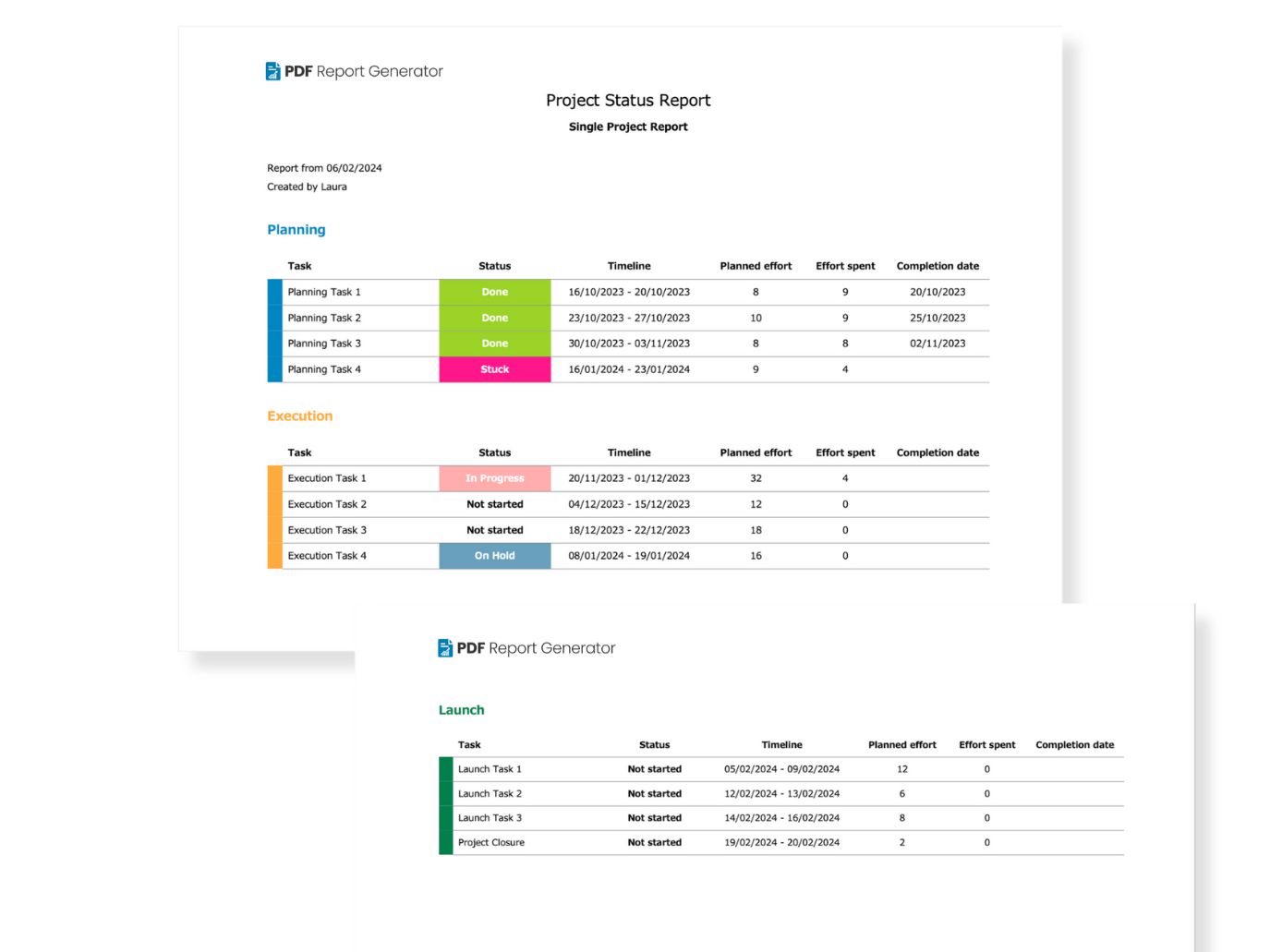Viewport: 1270px width, 952px height.
Task: Click timeline 12/02/2024 - 13/02/2024
Action: 781,794
